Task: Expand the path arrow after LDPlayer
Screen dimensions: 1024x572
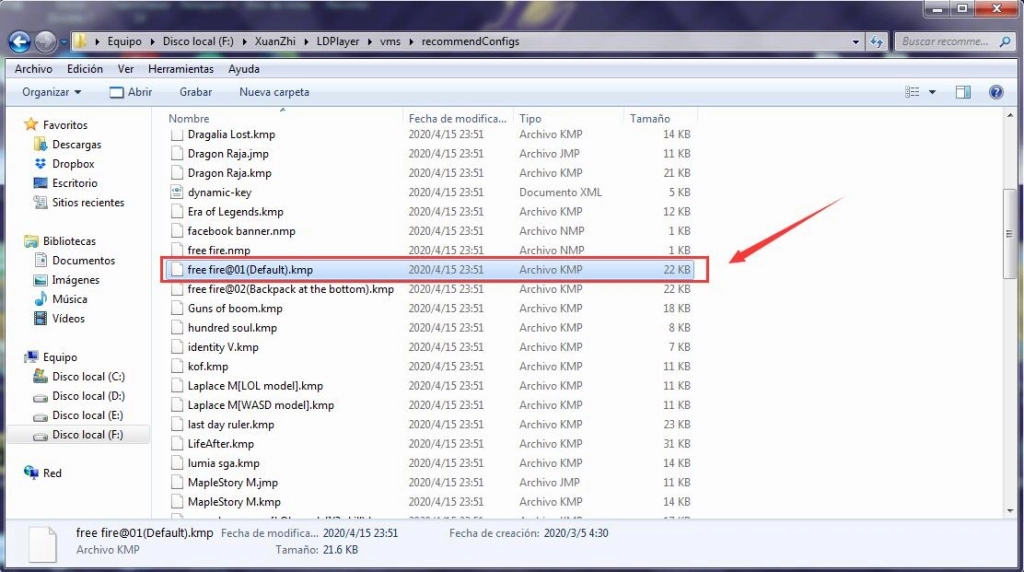Action: (x=370, y=41)
